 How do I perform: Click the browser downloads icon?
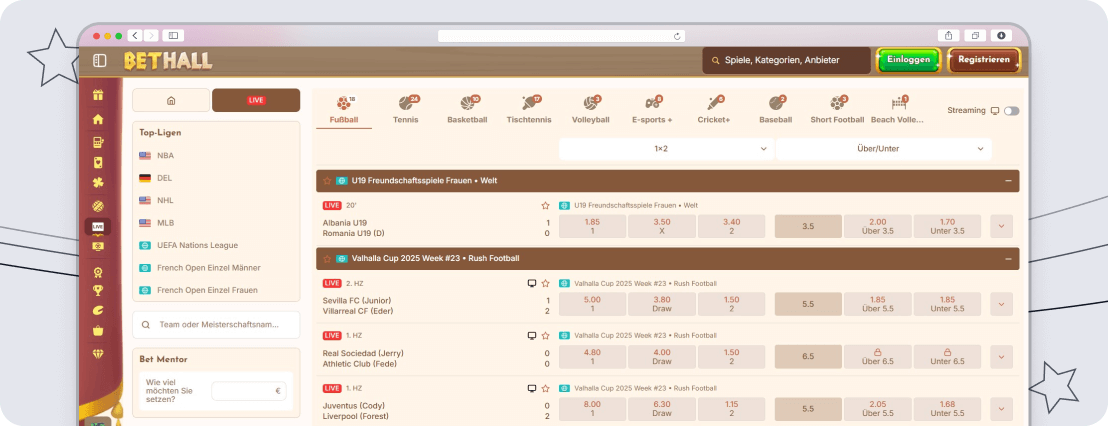tap(1001, 35)
